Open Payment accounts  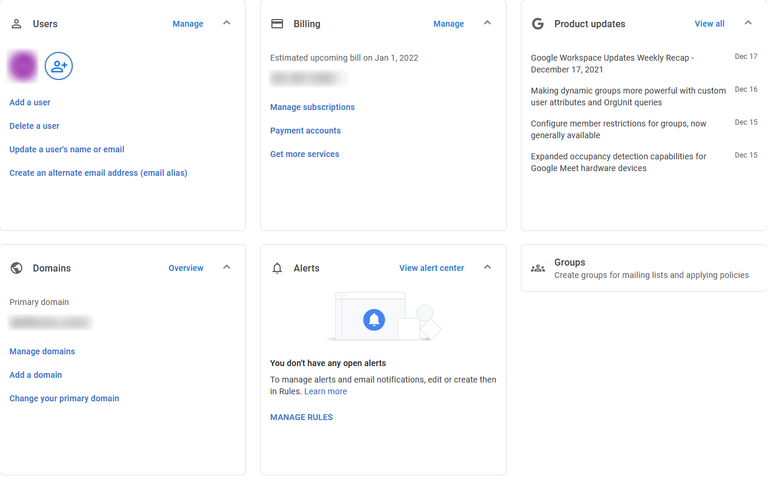305,131
